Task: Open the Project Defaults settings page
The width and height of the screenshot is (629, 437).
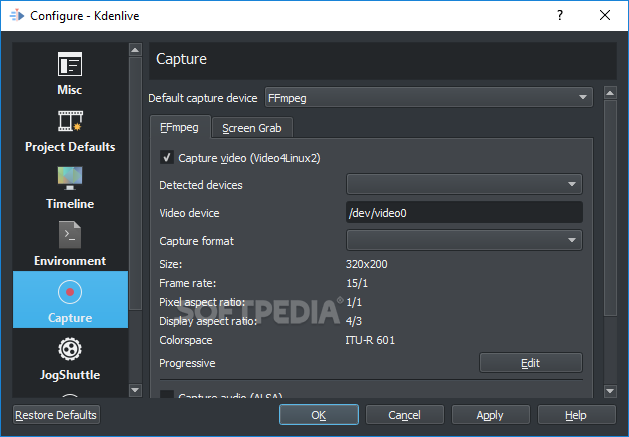Action: point(70,129)
